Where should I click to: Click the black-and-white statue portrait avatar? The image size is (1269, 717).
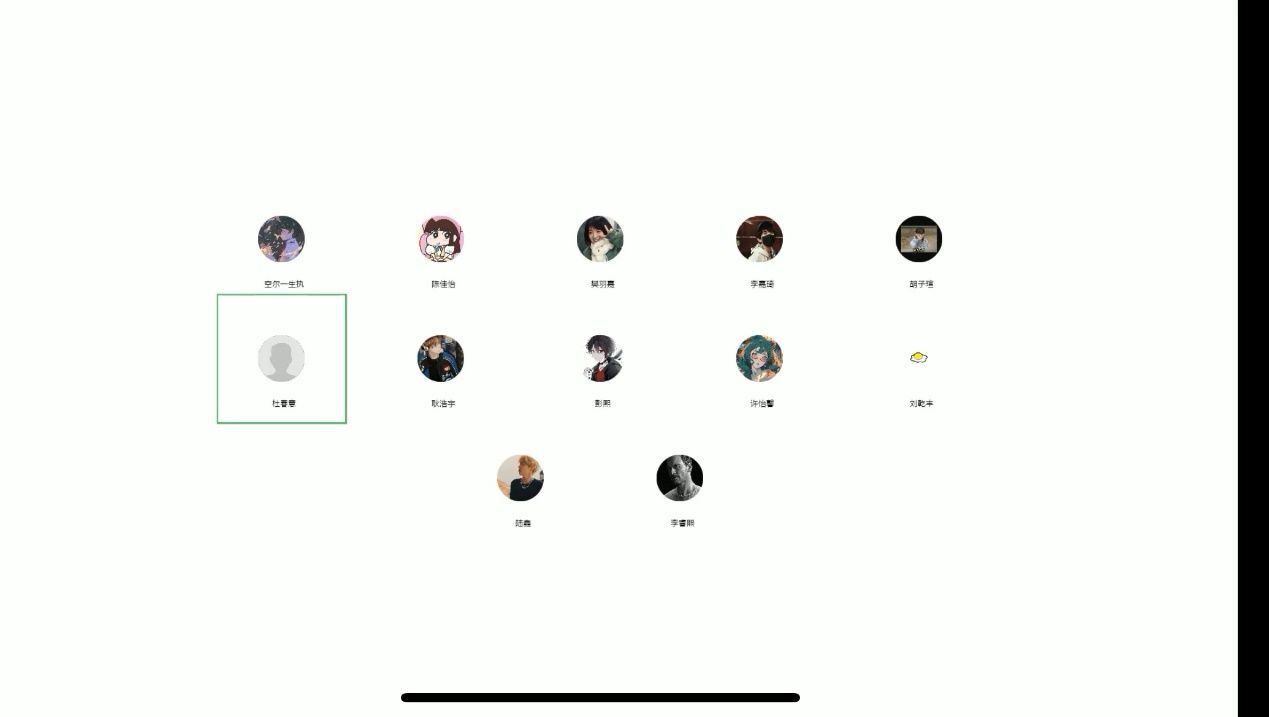[x=680, y=478]
